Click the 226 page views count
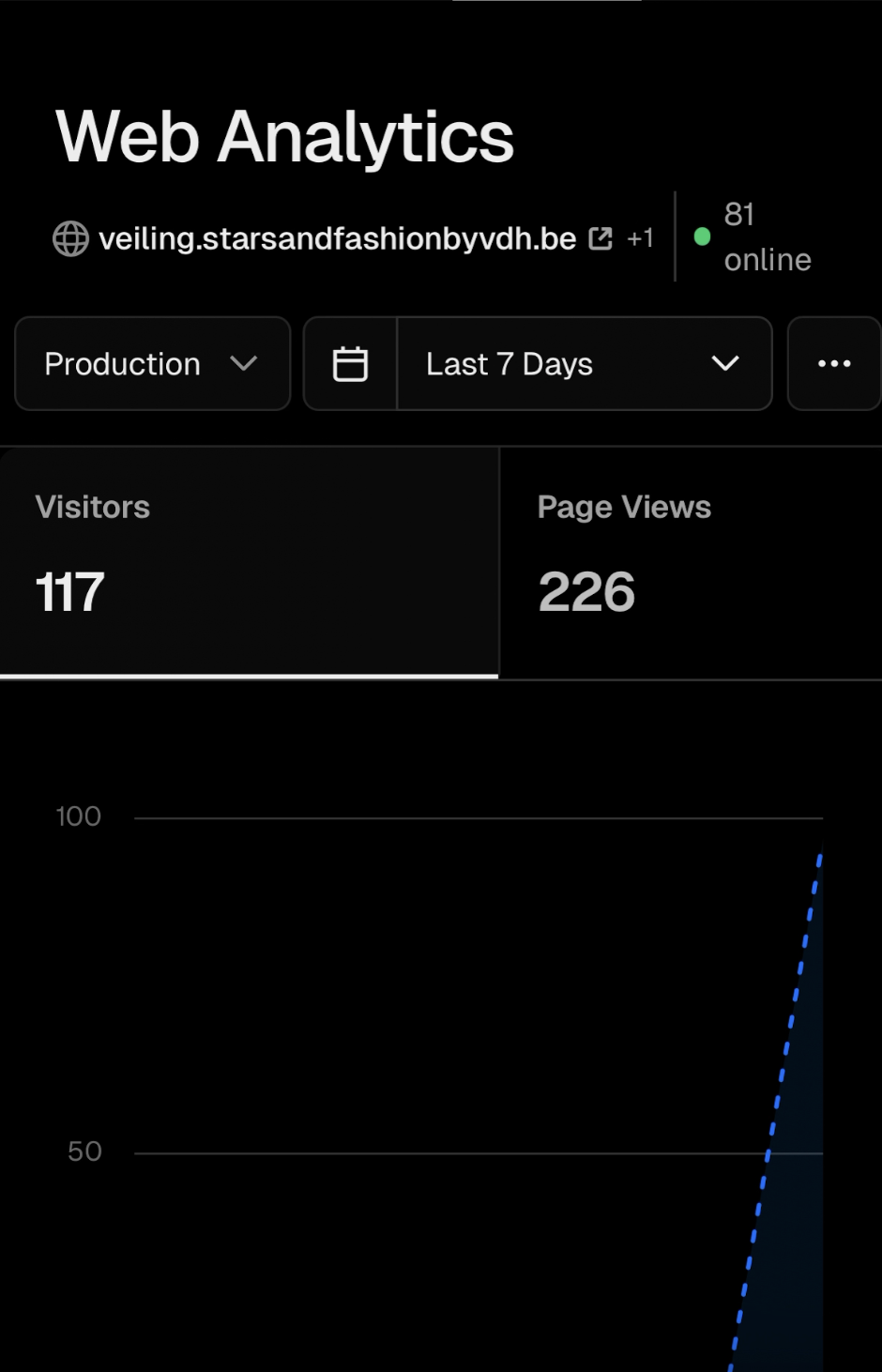The width and height of the screenshot is (882, 1372). (x=586, y=592)
